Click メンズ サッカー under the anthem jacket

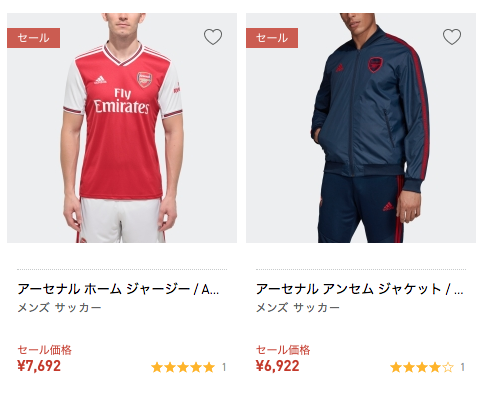[x=298, y=307]
